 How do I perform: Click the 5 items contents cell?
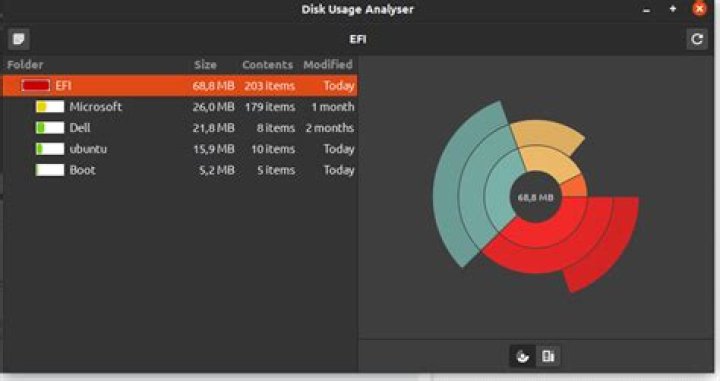pos(276,170)
